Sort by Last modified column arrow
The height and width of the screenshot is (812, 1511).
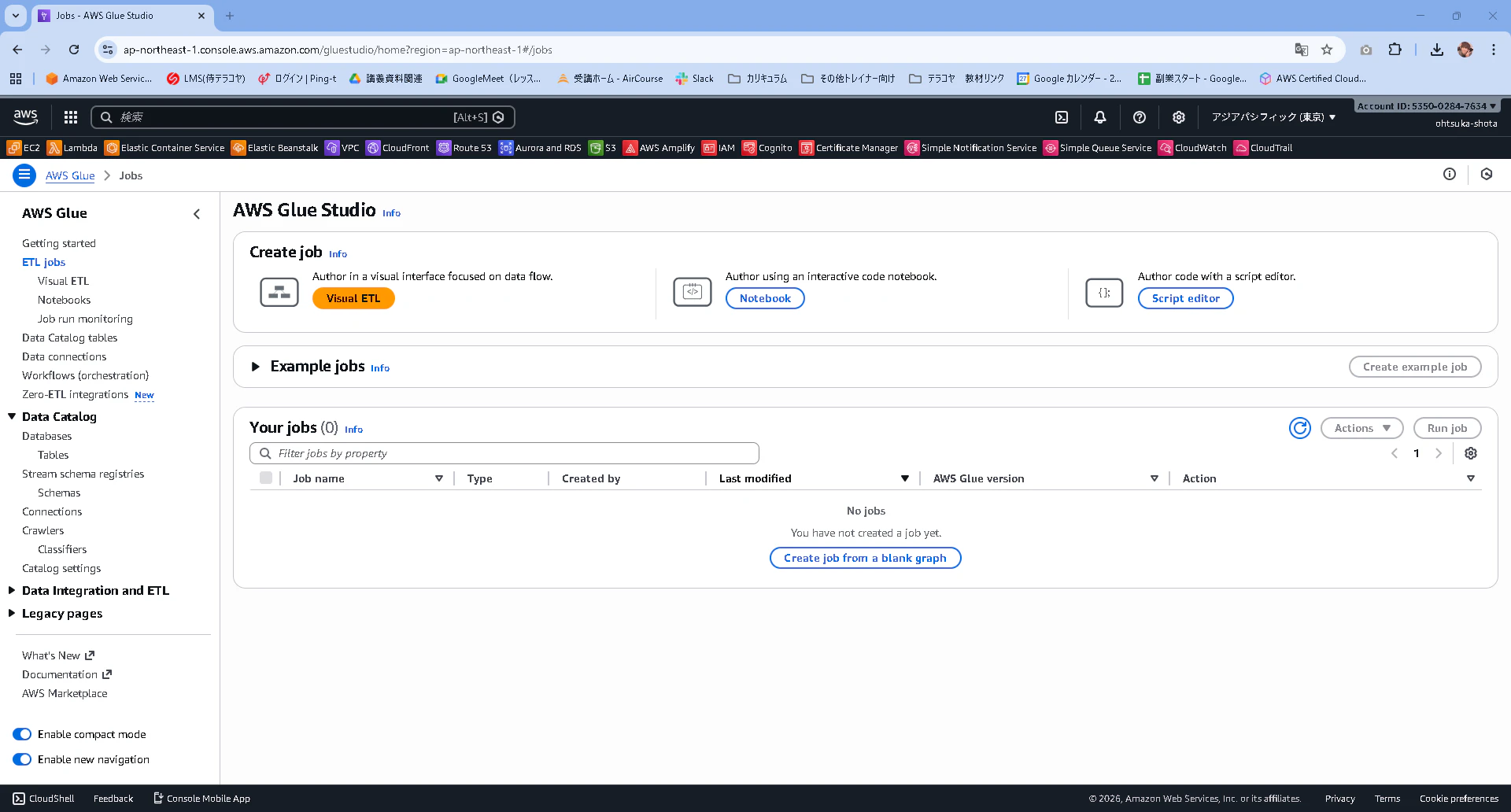[x=905, y=478]
